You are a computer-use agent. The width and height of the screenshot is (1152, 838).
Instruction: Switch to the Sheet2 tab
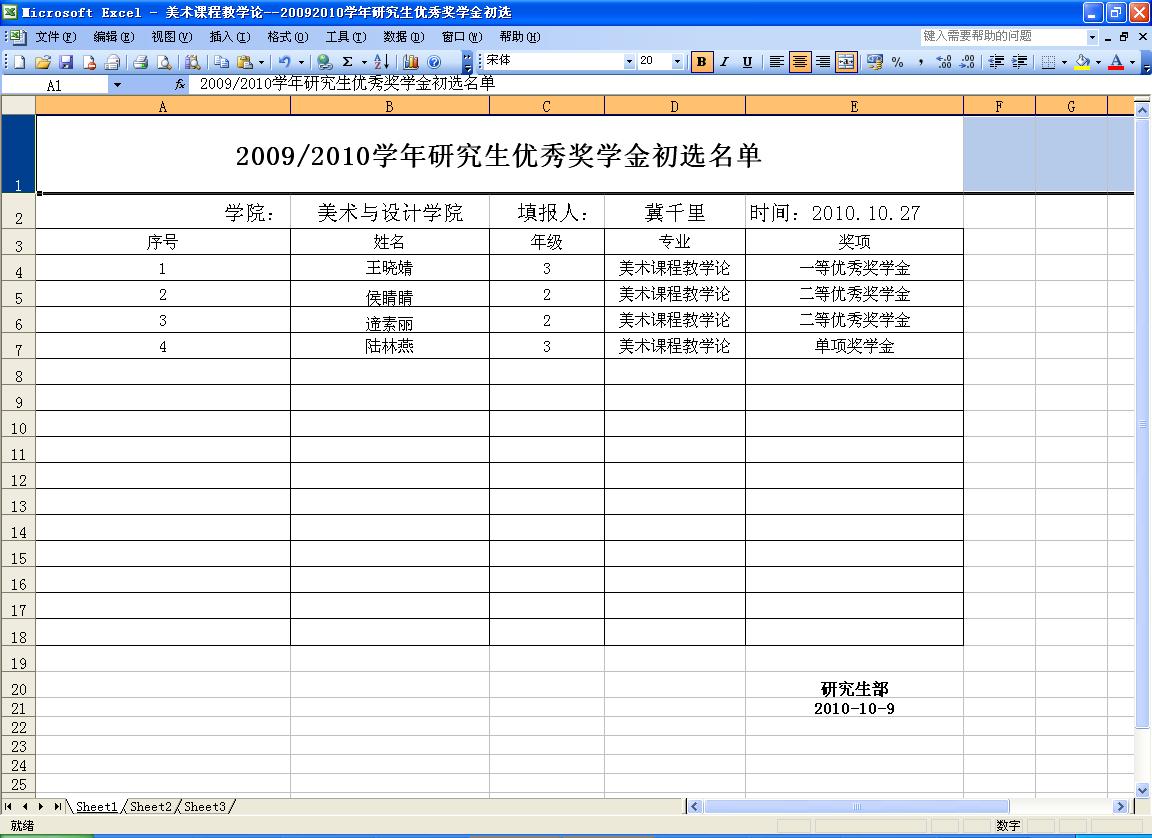pyautogui.click(x=151, y=806)
